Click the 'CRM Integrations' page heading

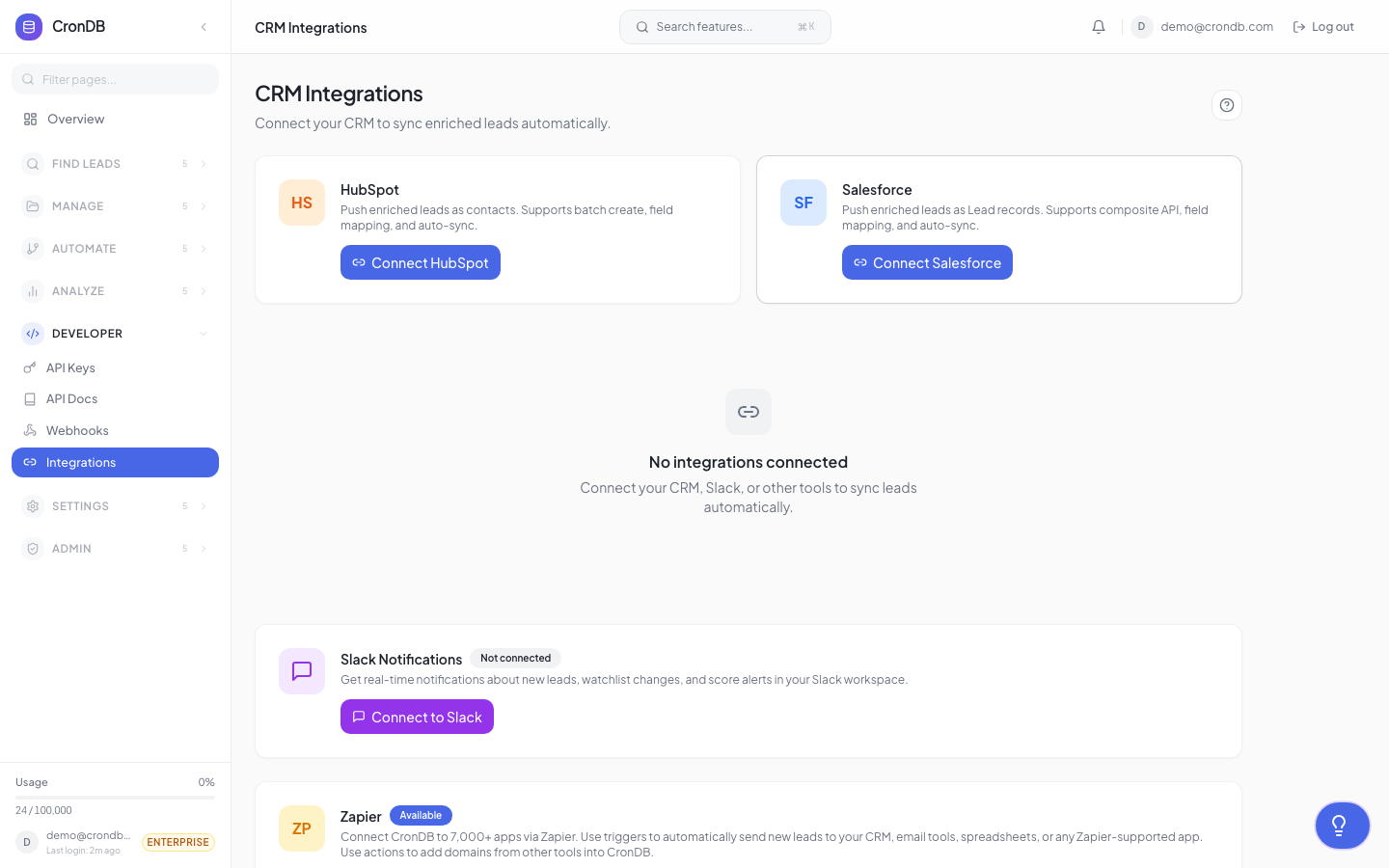pos(339,94)
